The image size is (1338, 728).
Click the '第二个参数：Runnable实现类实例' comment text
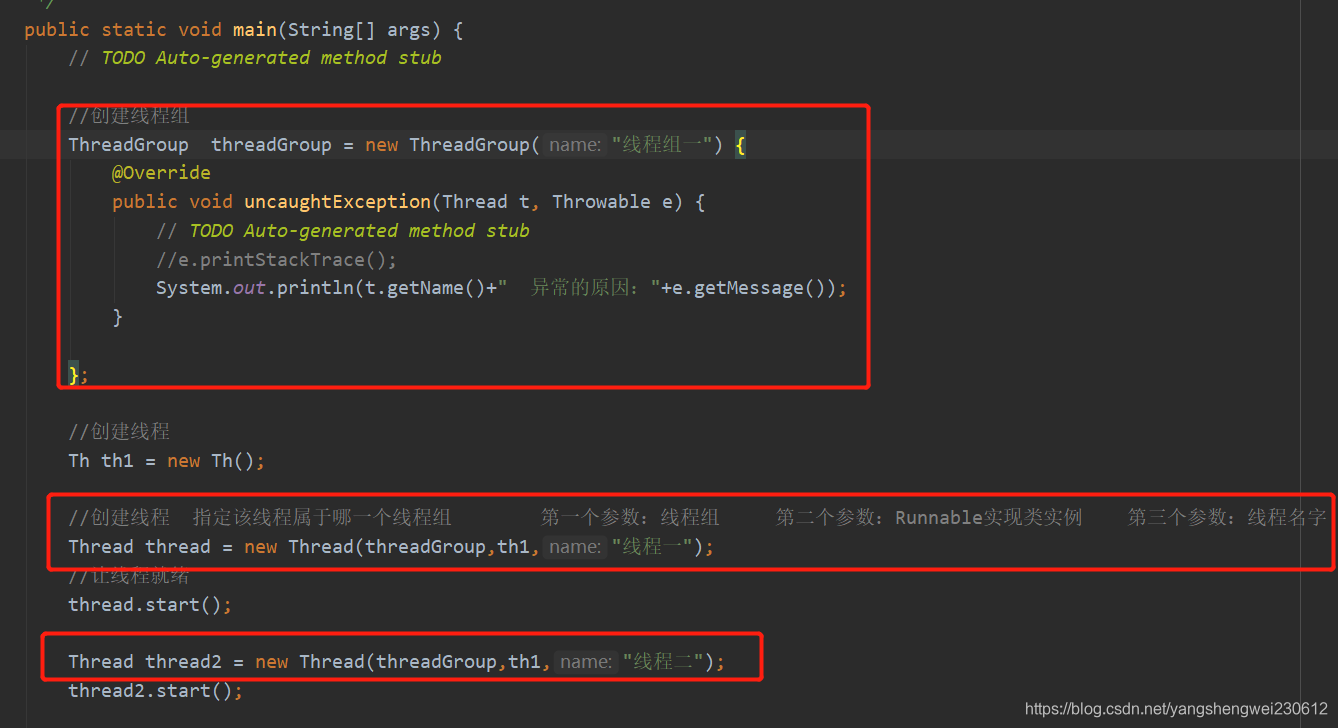tap(929, 518)
